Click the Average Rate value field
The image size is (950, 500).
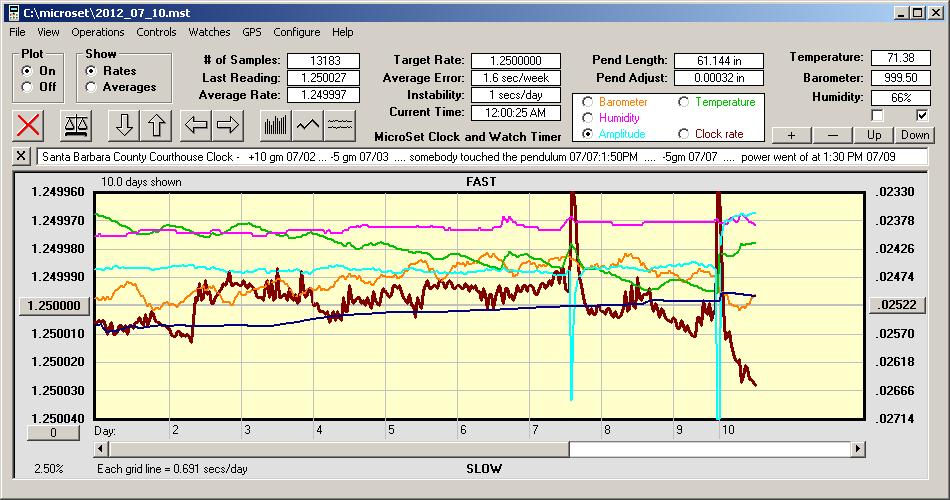(324, 95)
